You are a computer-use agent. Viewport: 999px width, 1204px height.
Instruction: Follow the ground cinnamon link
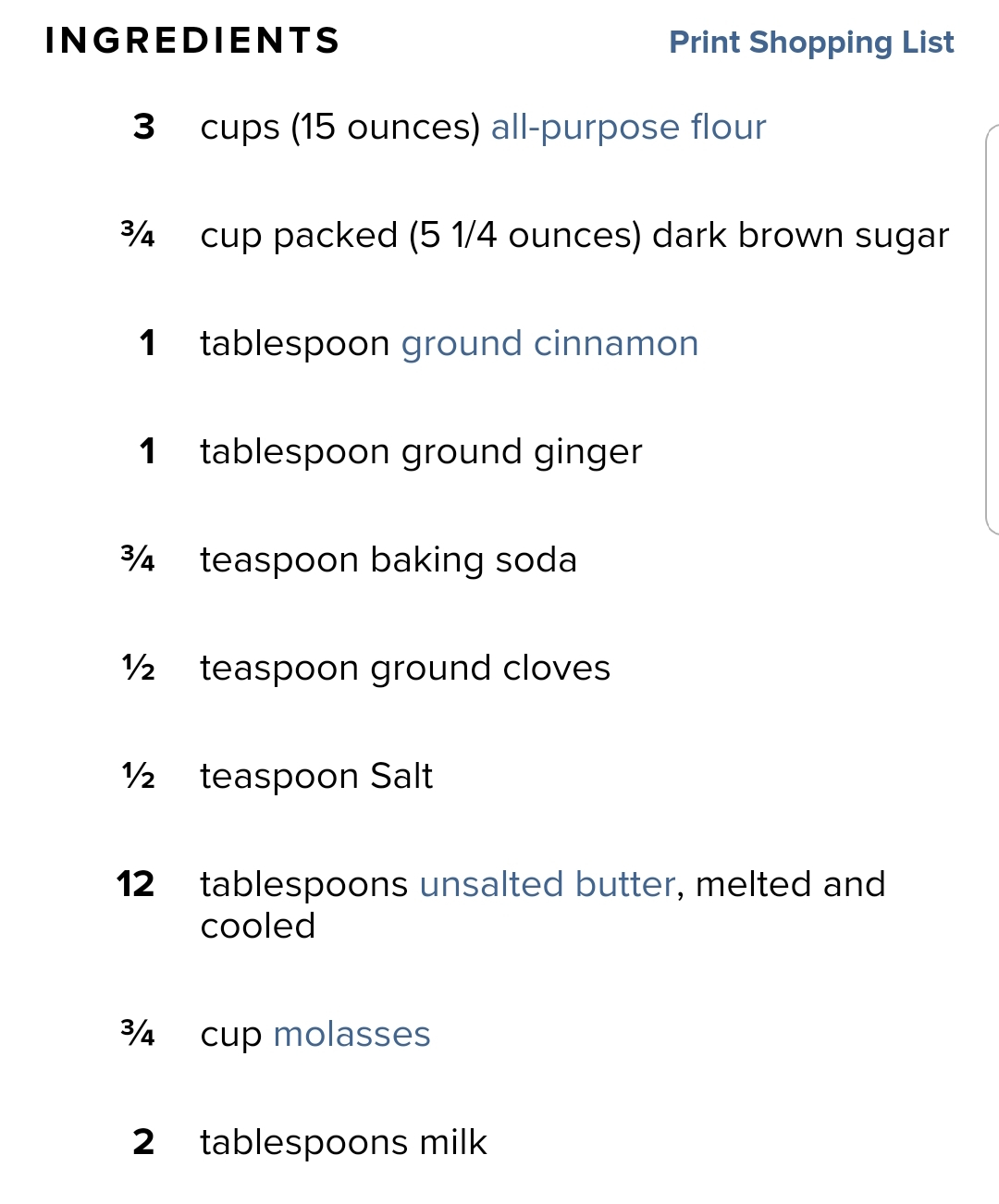click(549, 344)
